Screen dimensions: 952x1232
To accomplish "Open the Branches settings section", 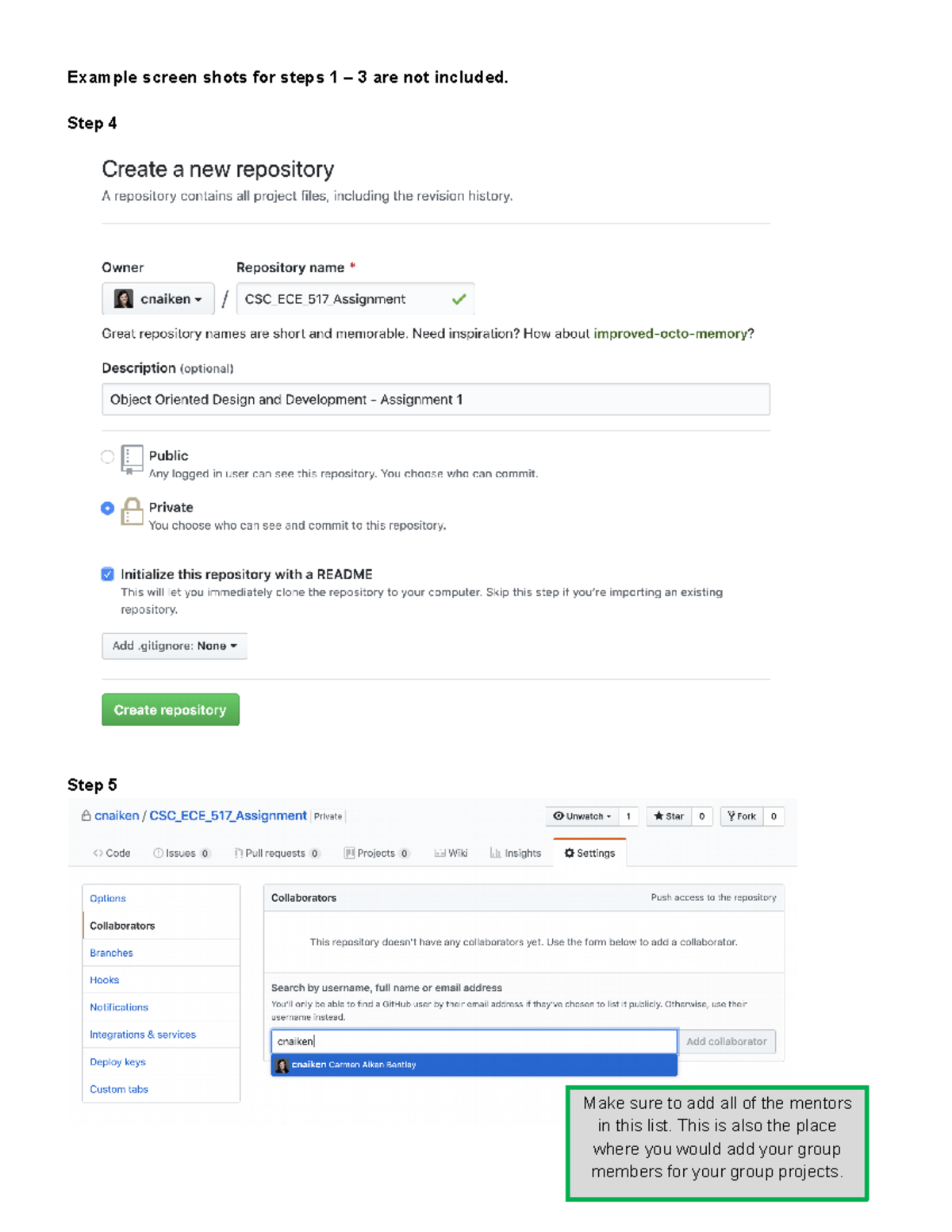I will tap(111, 952).
